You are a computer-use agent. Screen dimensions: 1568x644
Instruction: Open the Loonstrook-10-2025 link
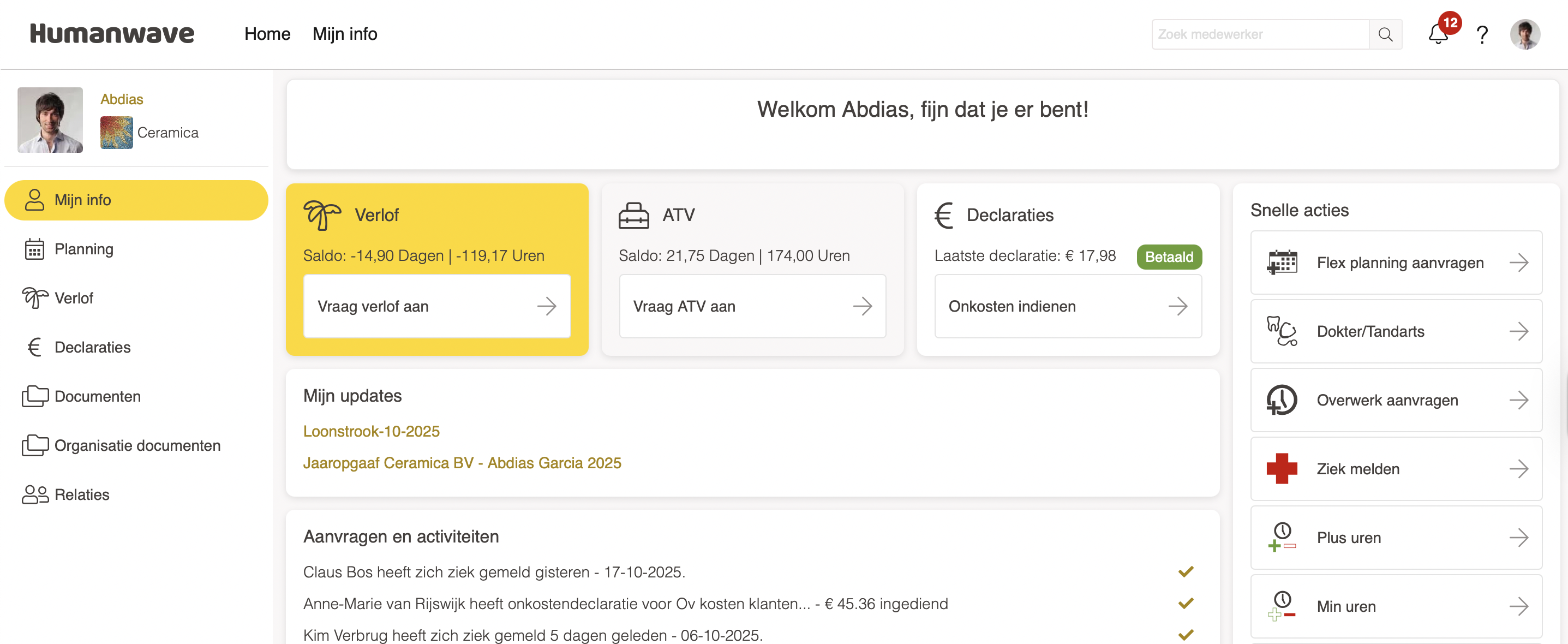[372, 431]
